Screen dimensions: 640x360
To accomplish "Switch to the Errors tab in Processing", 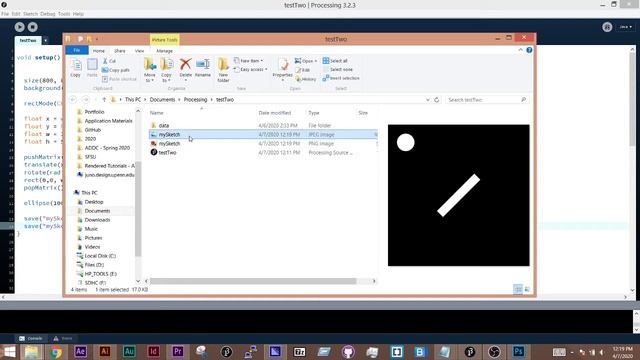I will [63, 338].
